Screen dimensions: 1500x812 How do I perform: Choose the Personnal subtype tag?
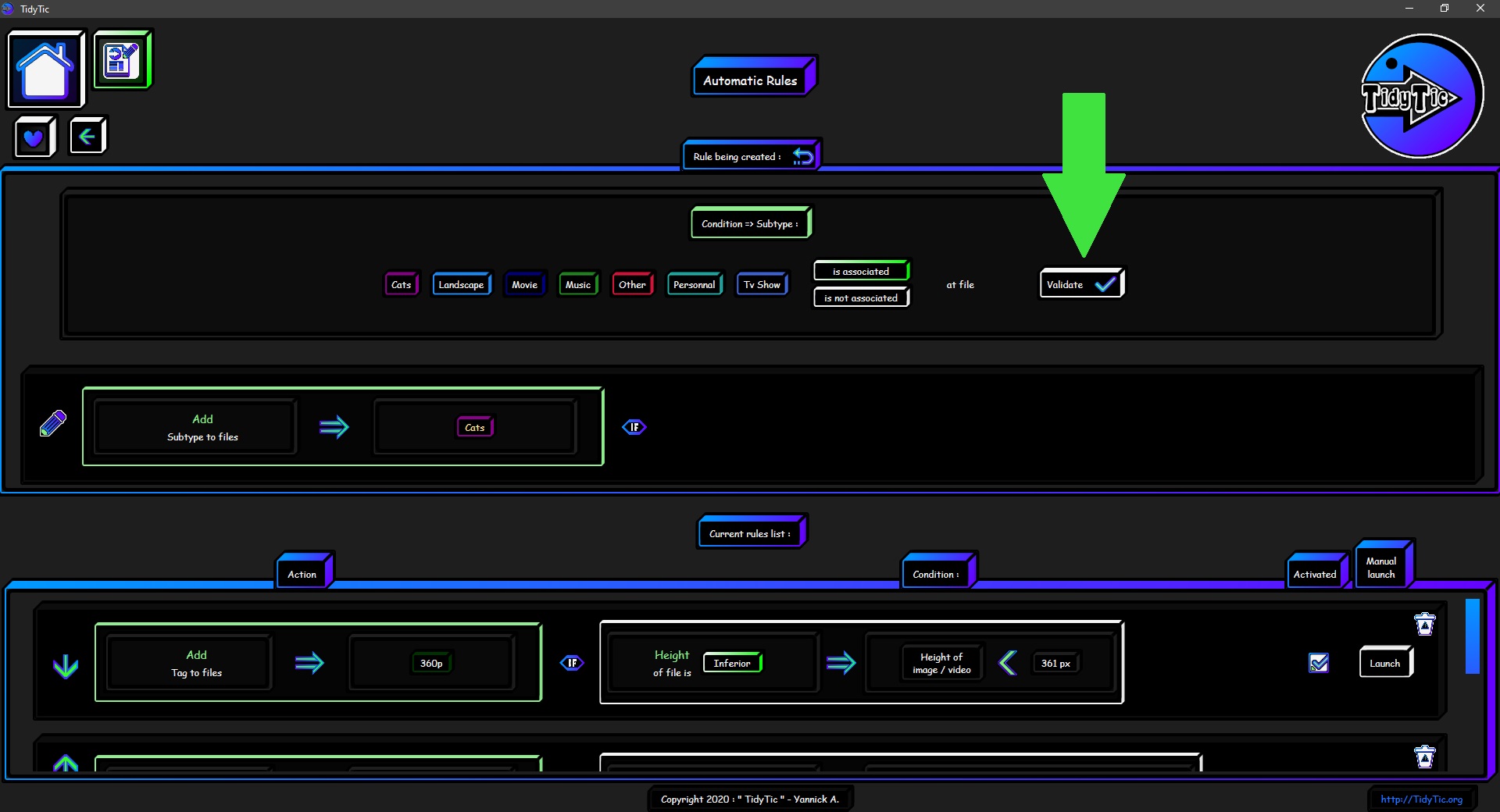pyautogui.click(x=695, y=284)
